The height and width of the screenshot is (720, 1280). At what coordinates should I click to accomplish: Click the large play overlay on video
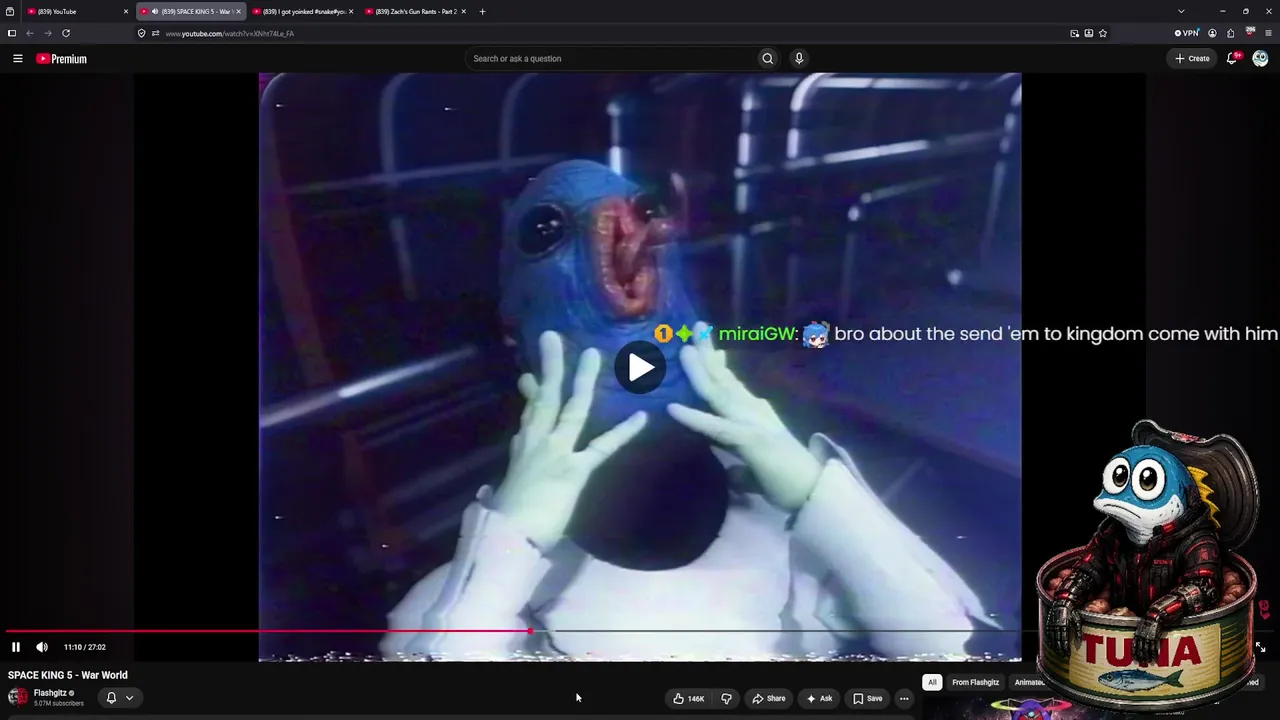(640, 367)
